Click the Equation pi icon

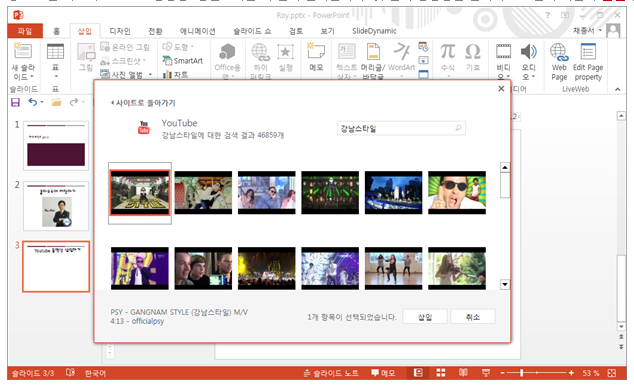click(x=448, y=52)
